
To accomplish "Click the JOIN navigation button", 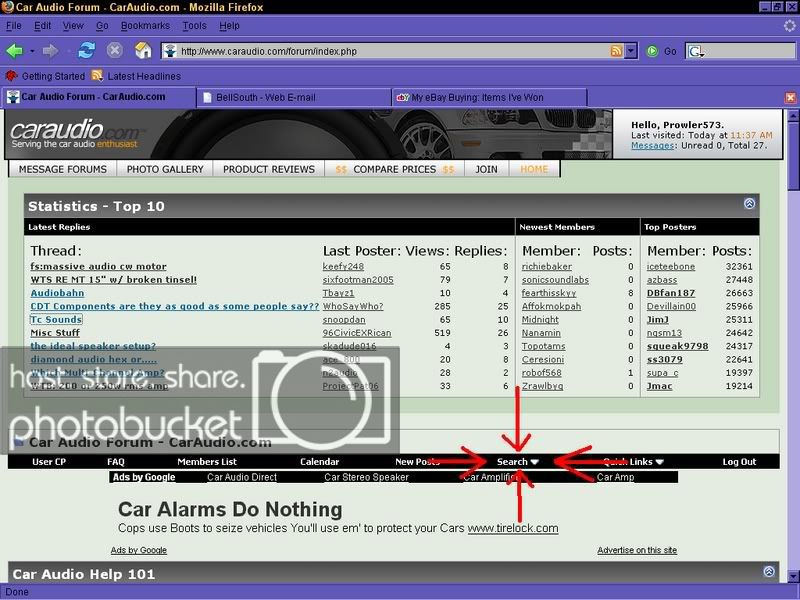I will (x=486, y=169).
